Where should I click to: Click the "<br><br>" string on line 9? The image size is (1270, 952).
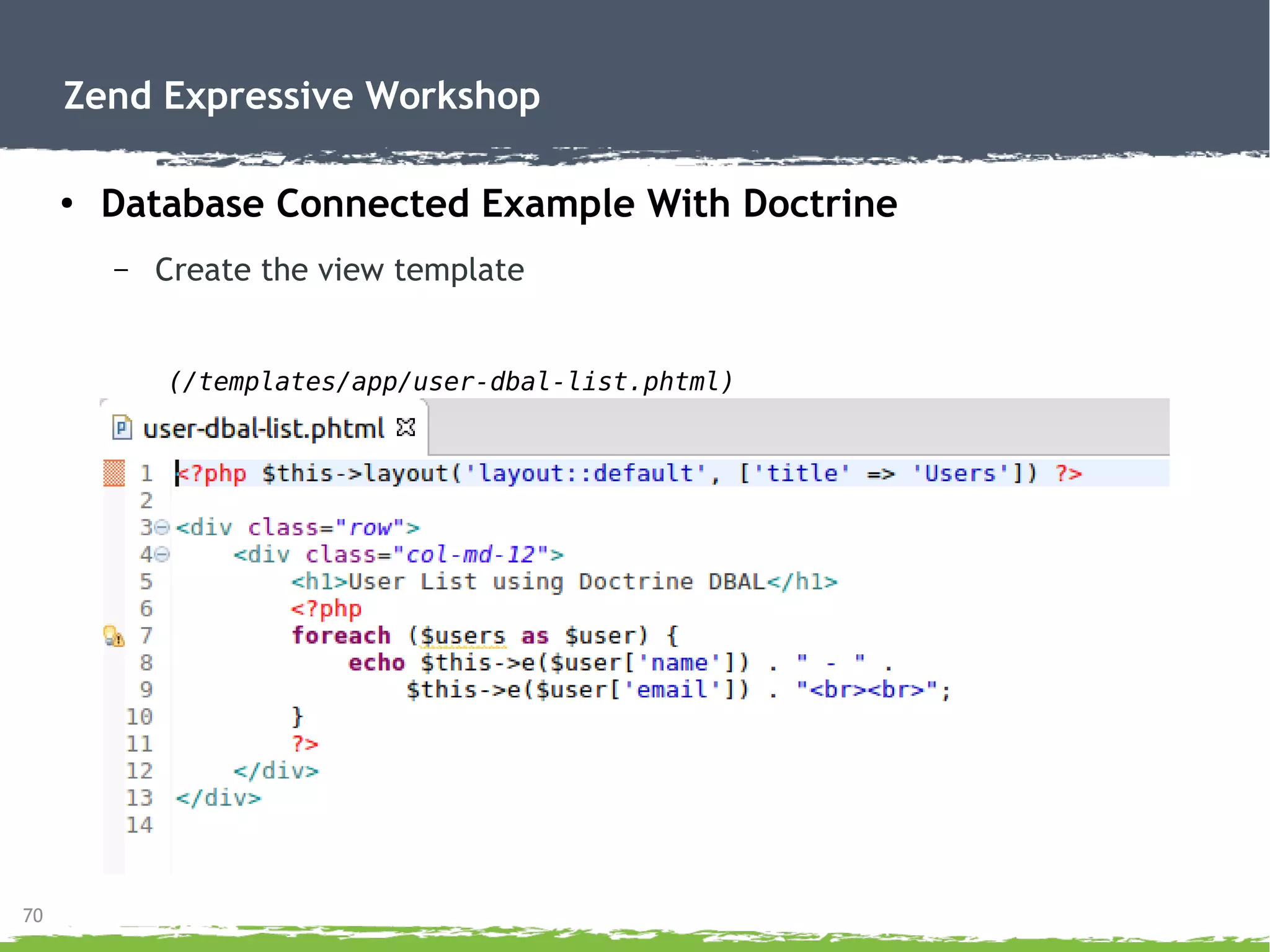click(867, 690)
